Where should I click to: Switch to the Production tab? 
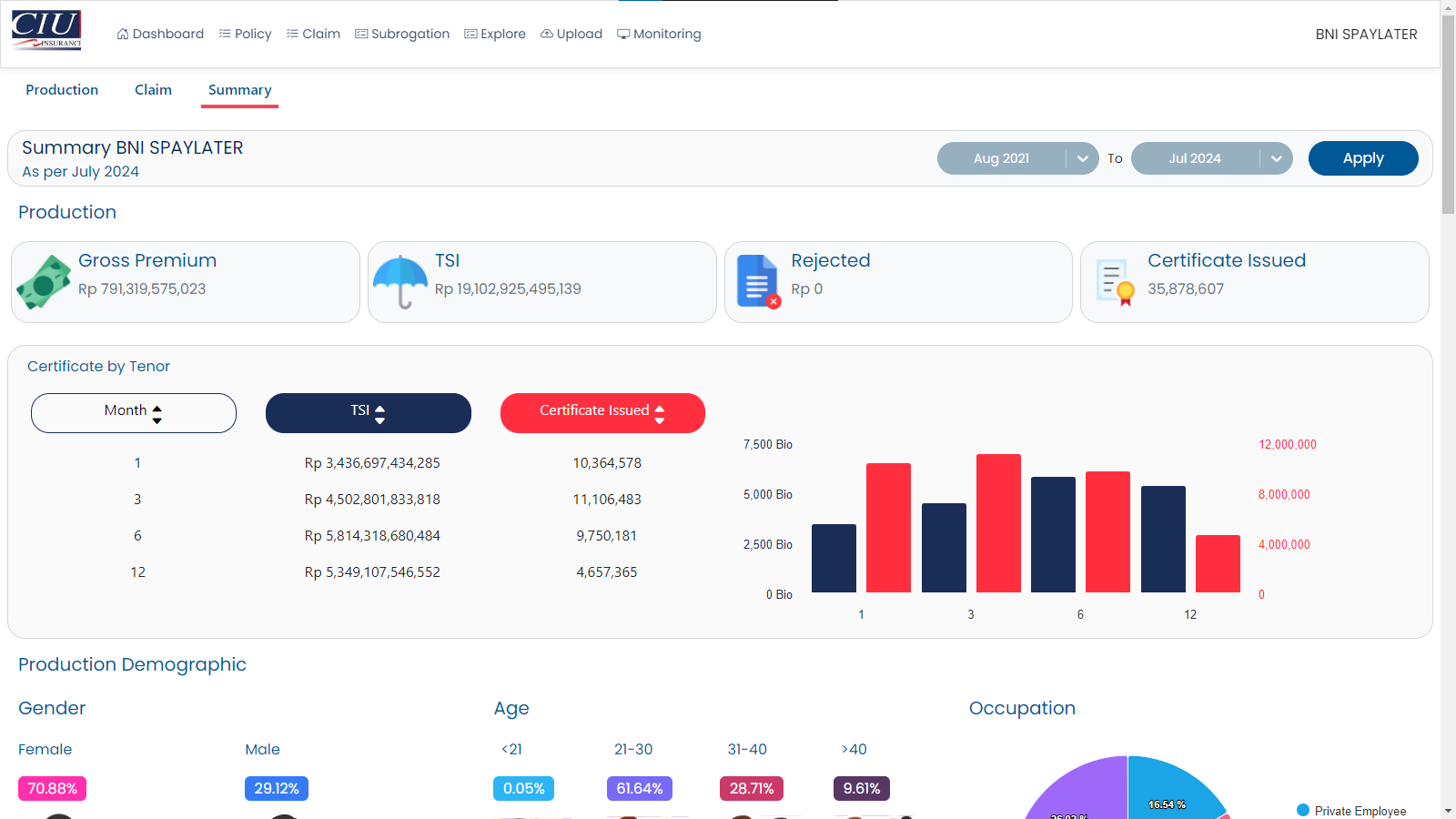pos(62,90)
